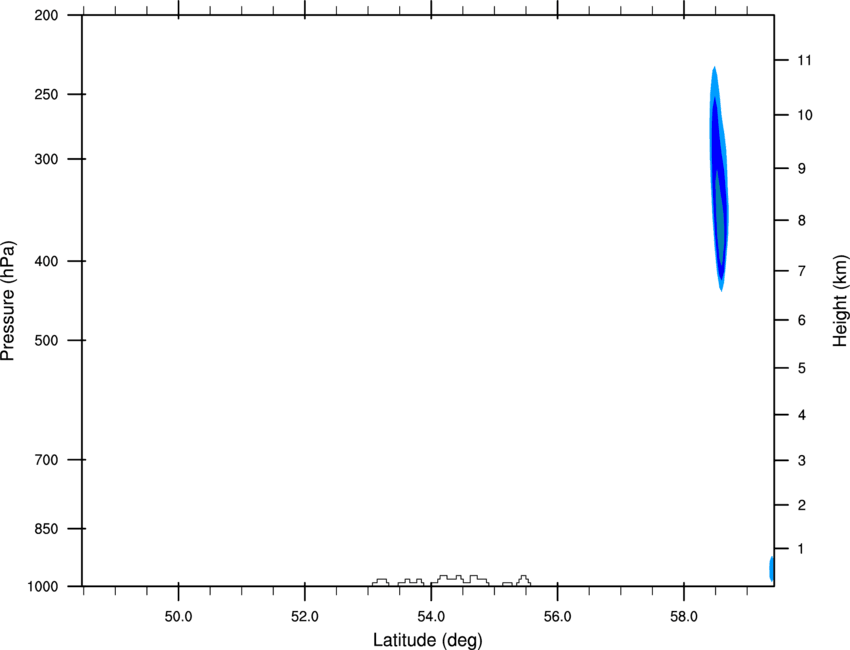This screenshot has height=650, width=850.
Task: Click height tick label 5
Action: (802, 368)
